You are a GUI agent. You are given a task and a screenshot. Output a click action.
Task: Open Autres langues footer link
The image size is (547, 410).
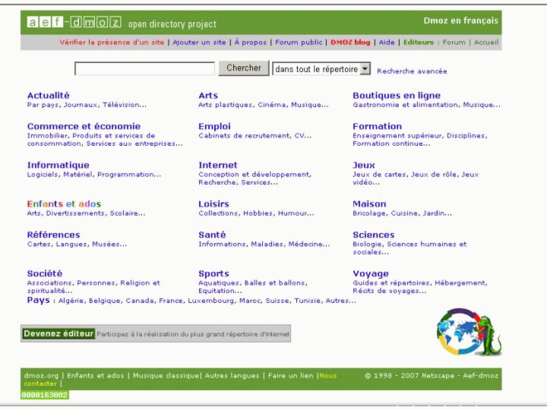pyautogui.click(x=232, y=376)
